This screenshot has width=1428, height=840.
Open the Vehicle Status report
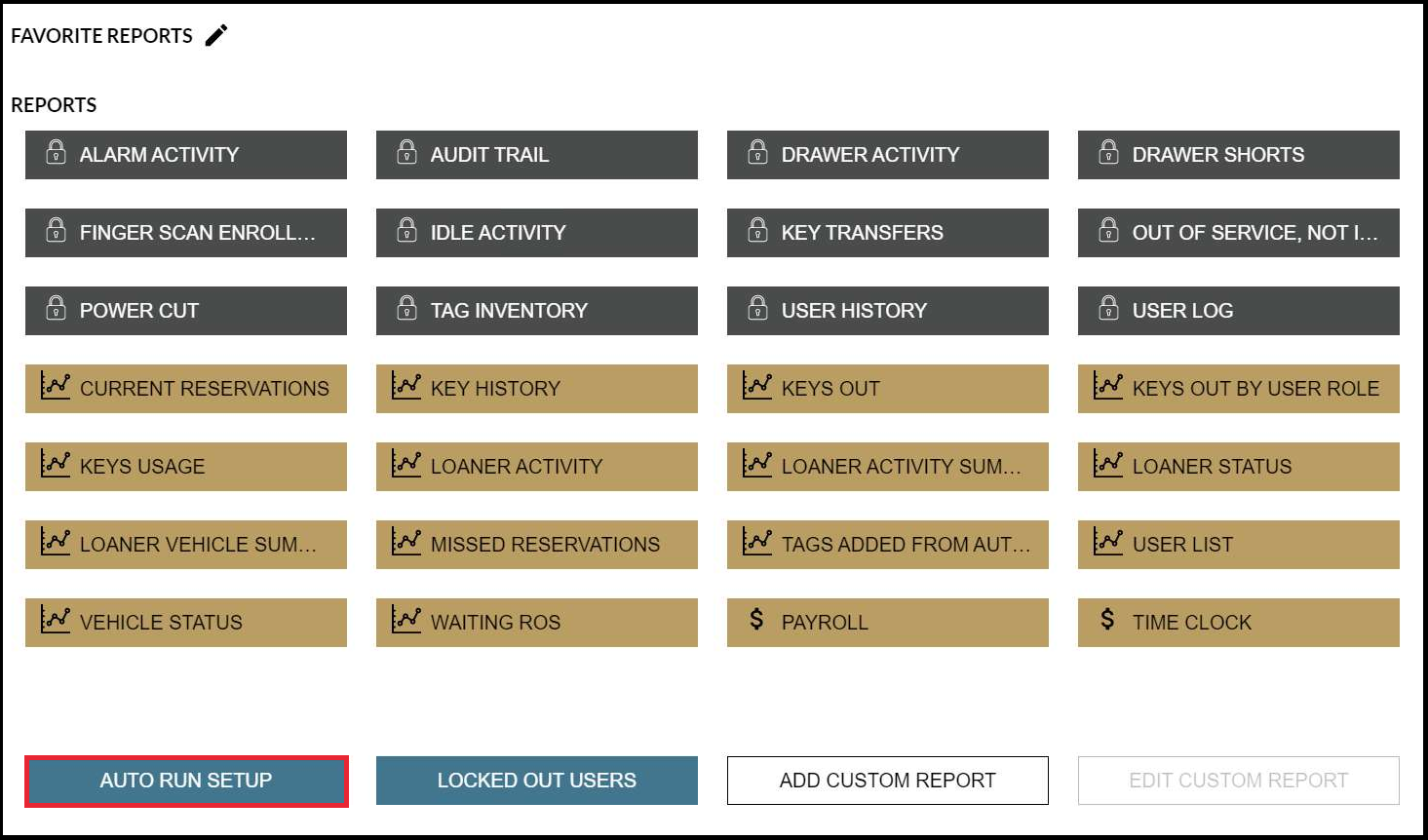tap(186, 623)
